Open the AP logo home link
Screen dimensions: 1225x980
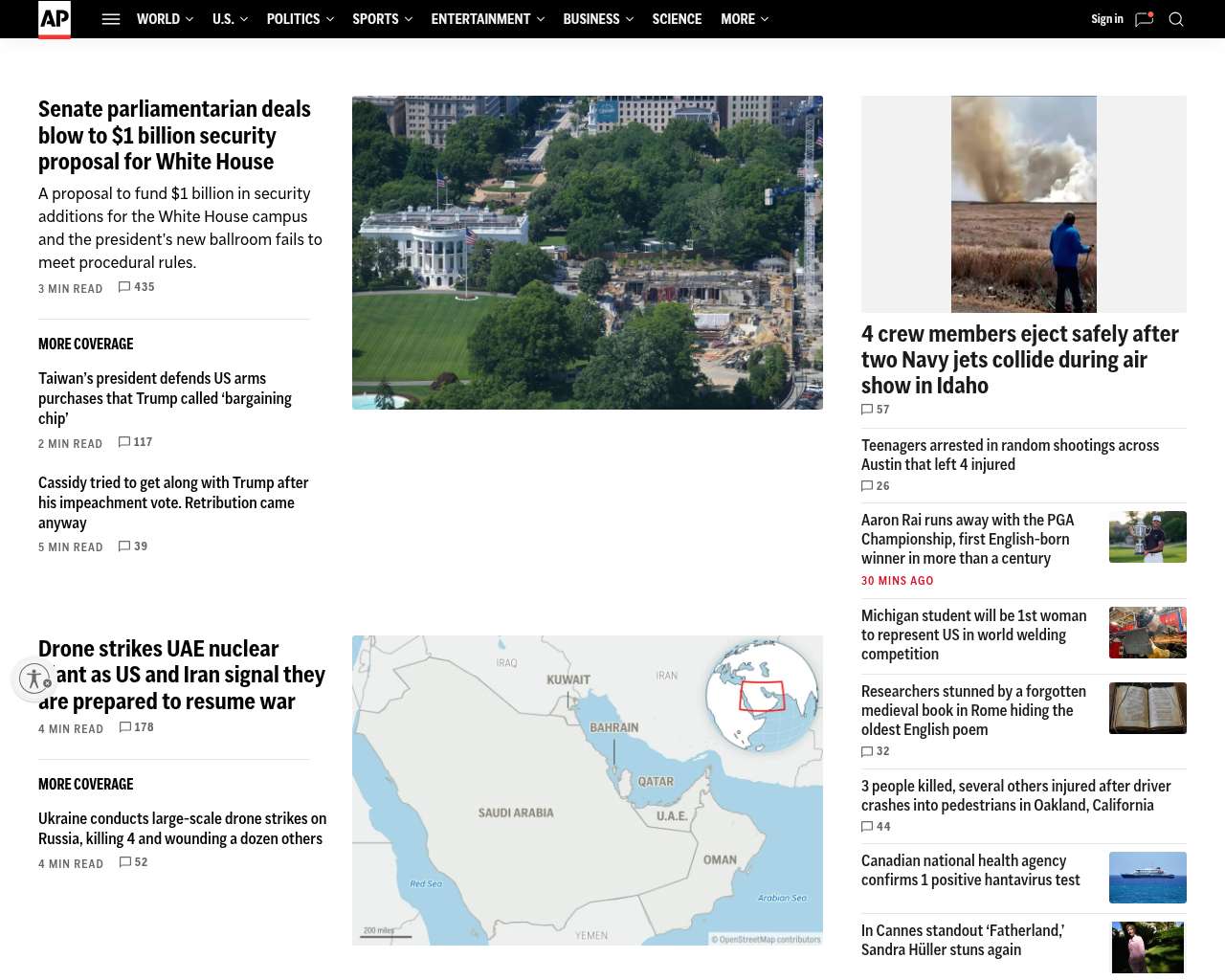pos(55,19)
